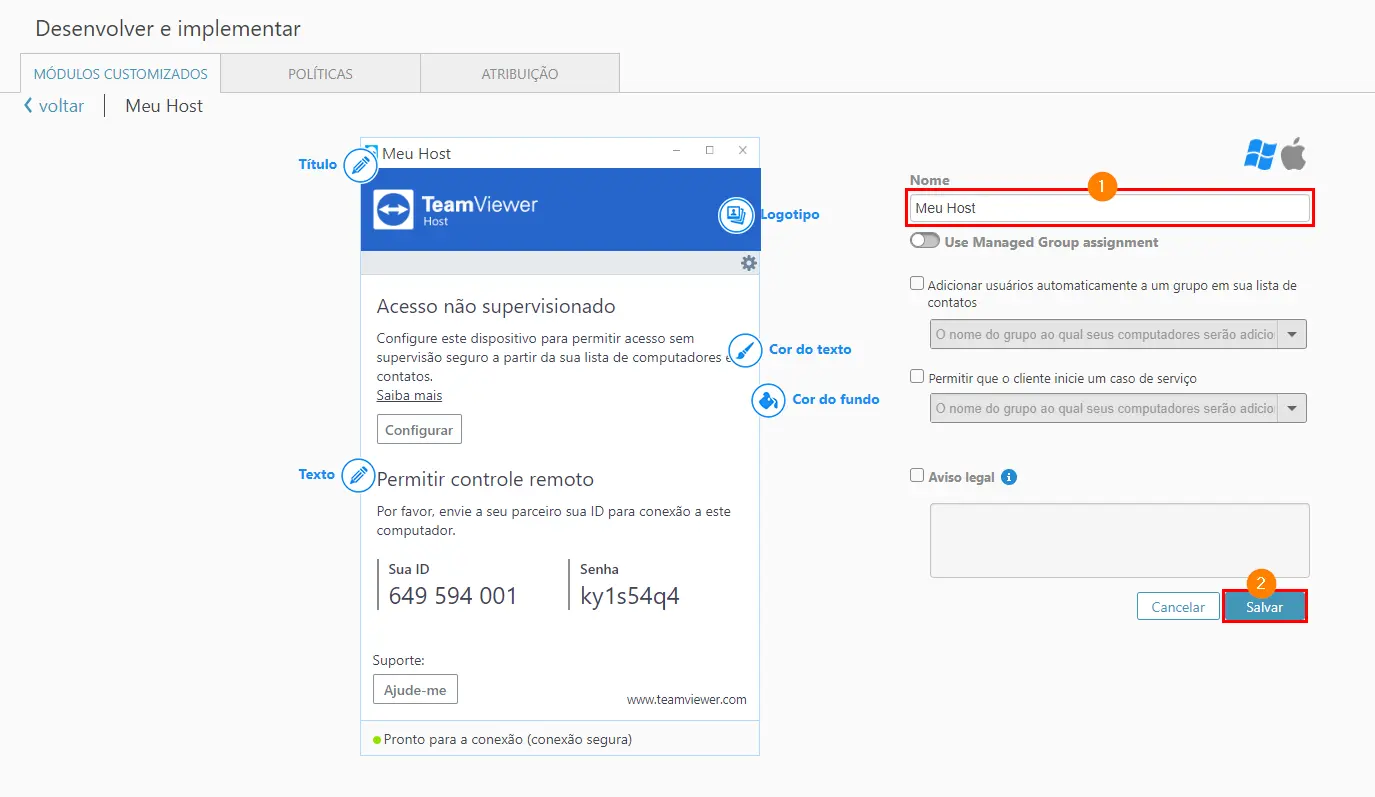Click the Título label

click(x=318, y=165)
